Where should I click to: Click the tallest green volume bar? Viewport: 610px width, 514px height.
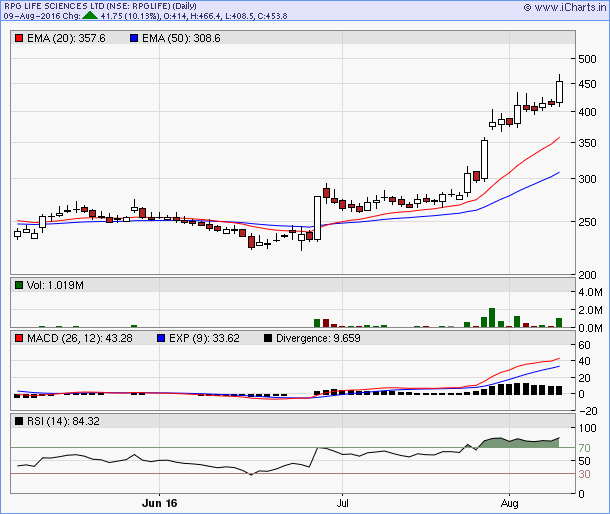[x=492, y=318]
